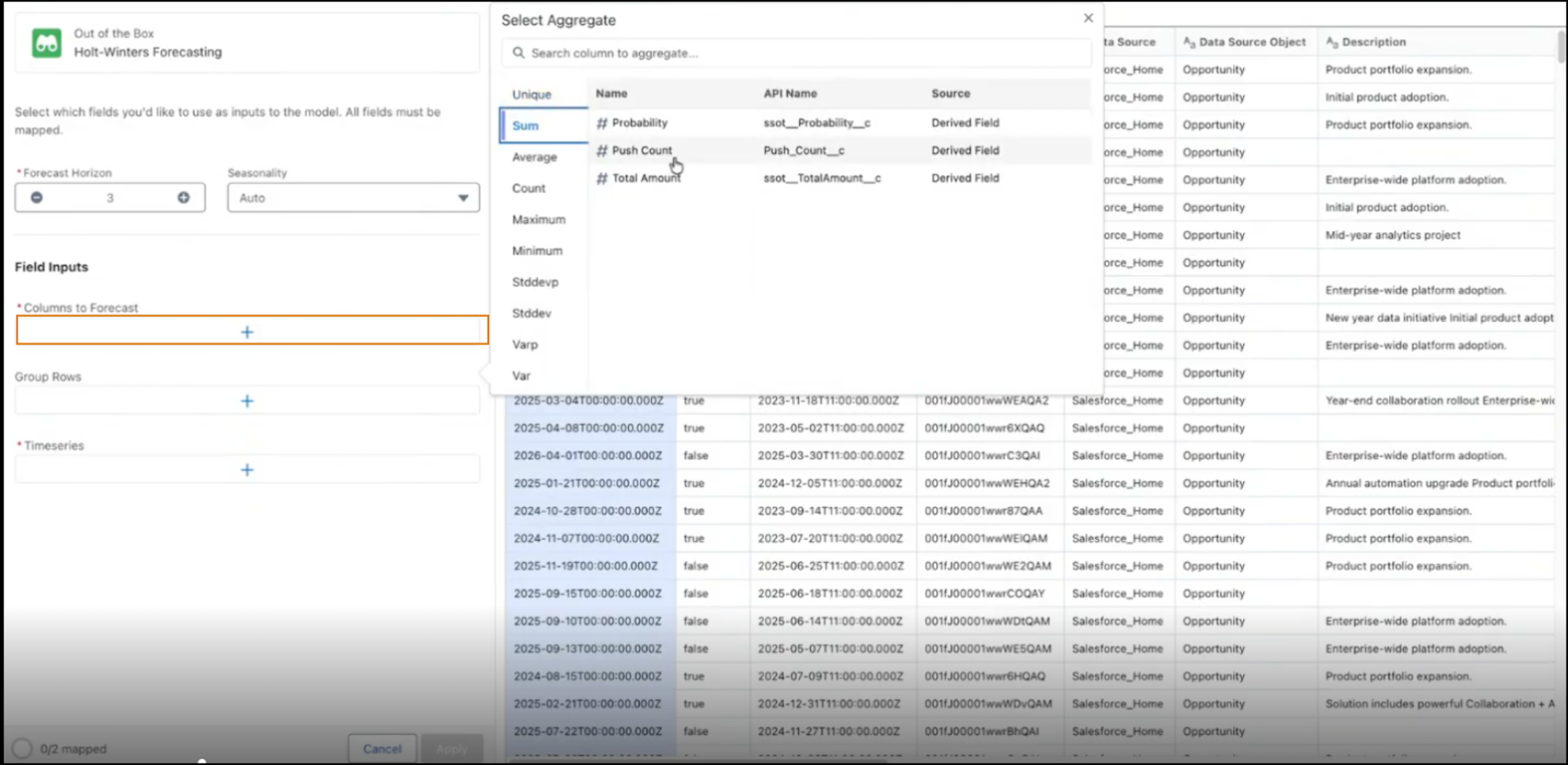Click the number icon beside Probability
This screenshot has width=1568, height=765.
pyautogui.click(x=602, y=123)
